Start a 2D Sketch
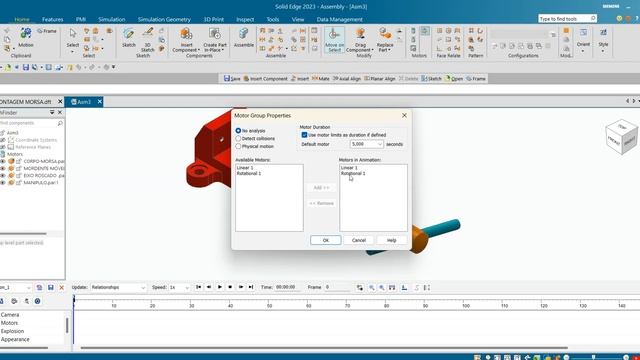640x360 pixels. coord(129,37)
